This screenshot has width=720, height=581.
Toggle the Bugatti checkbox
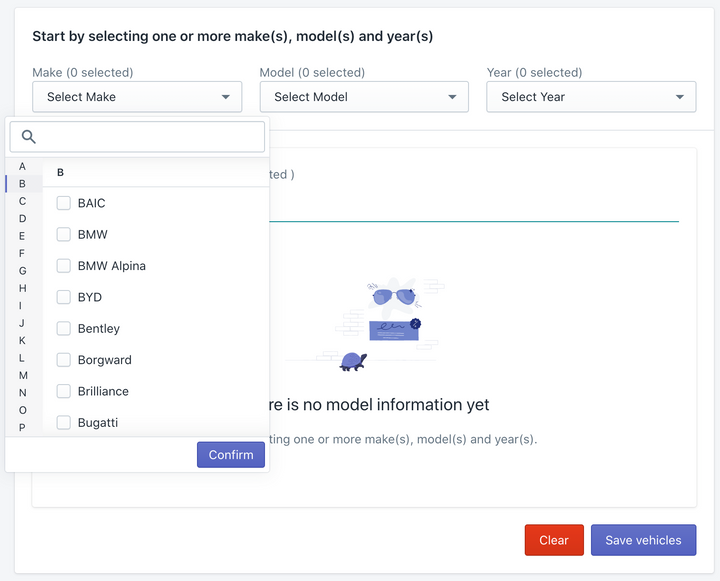click(x=63, y=423)
